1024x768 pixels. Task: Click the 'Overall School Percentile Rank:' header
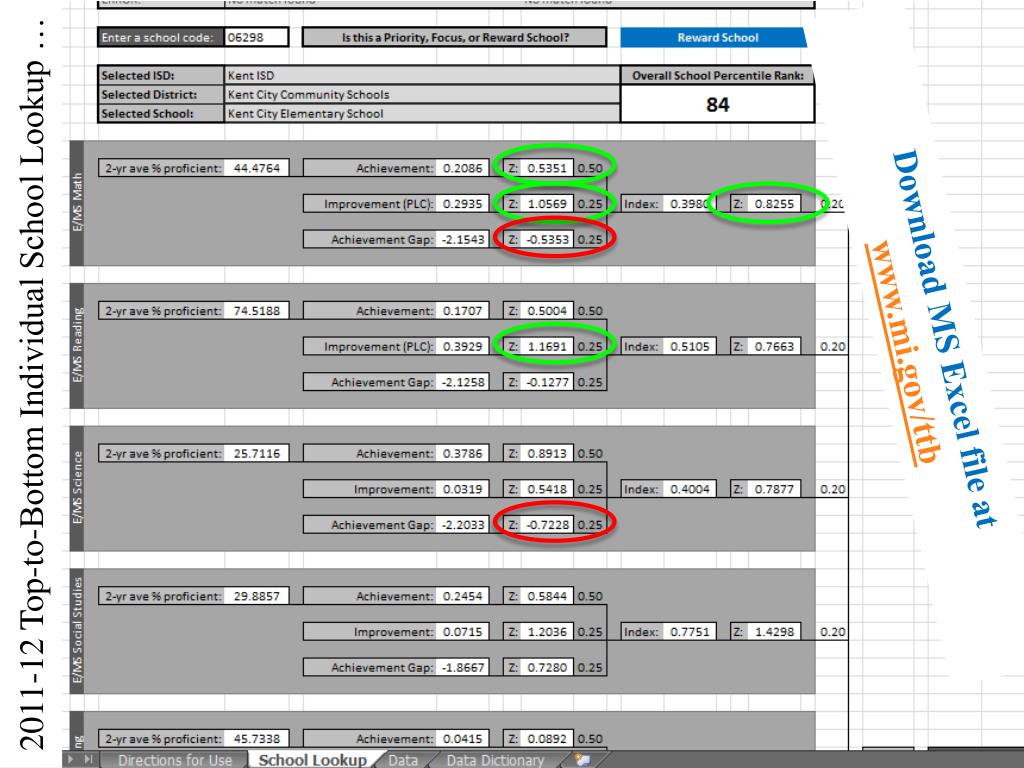[x=717, y=75]
